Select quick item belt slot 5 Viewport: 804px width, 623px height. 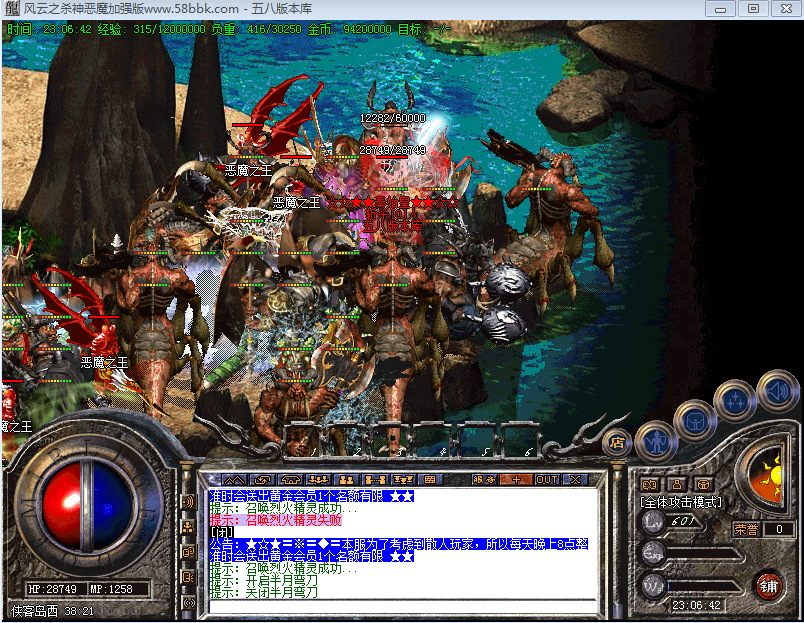pos(476,440)
